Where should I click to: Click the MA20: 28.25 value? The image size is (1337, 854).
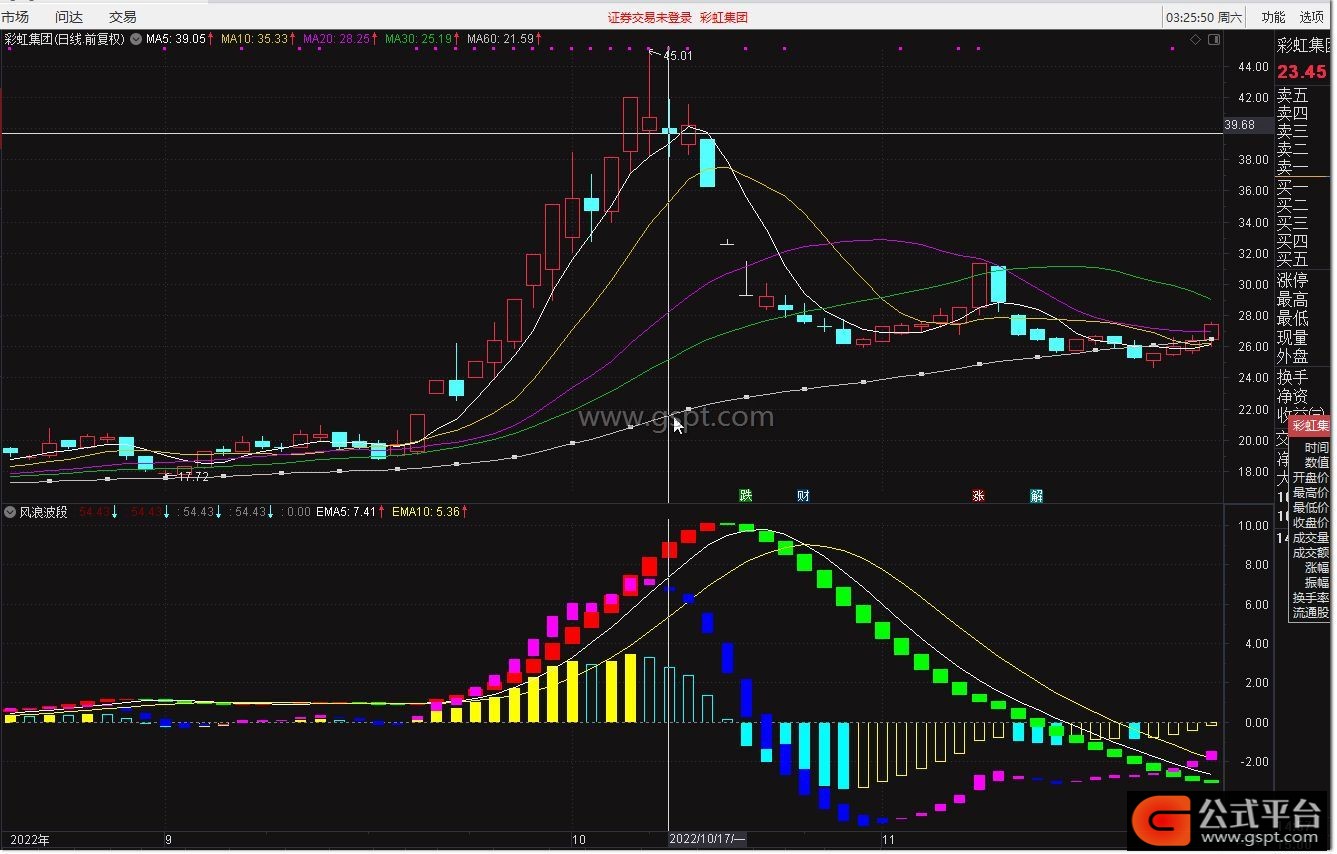(341, 39)
